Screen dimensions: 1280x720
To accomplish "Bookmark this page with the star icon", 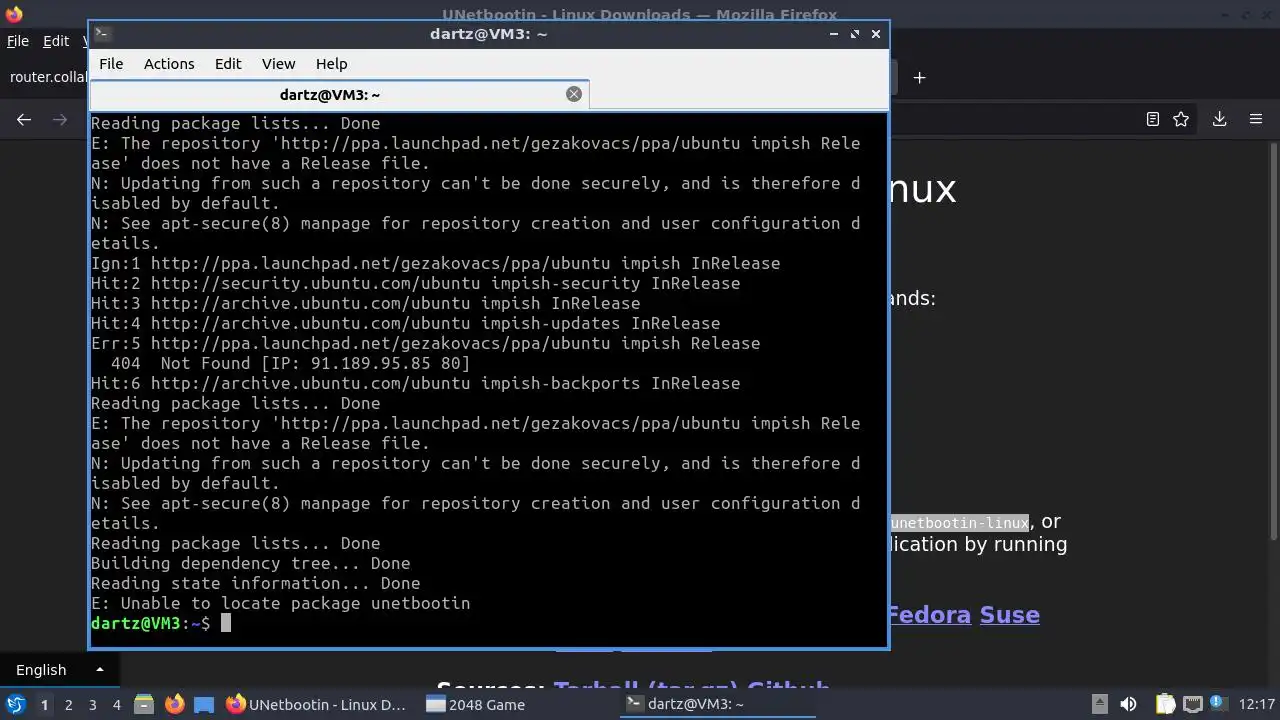I will pos(1181,119).
